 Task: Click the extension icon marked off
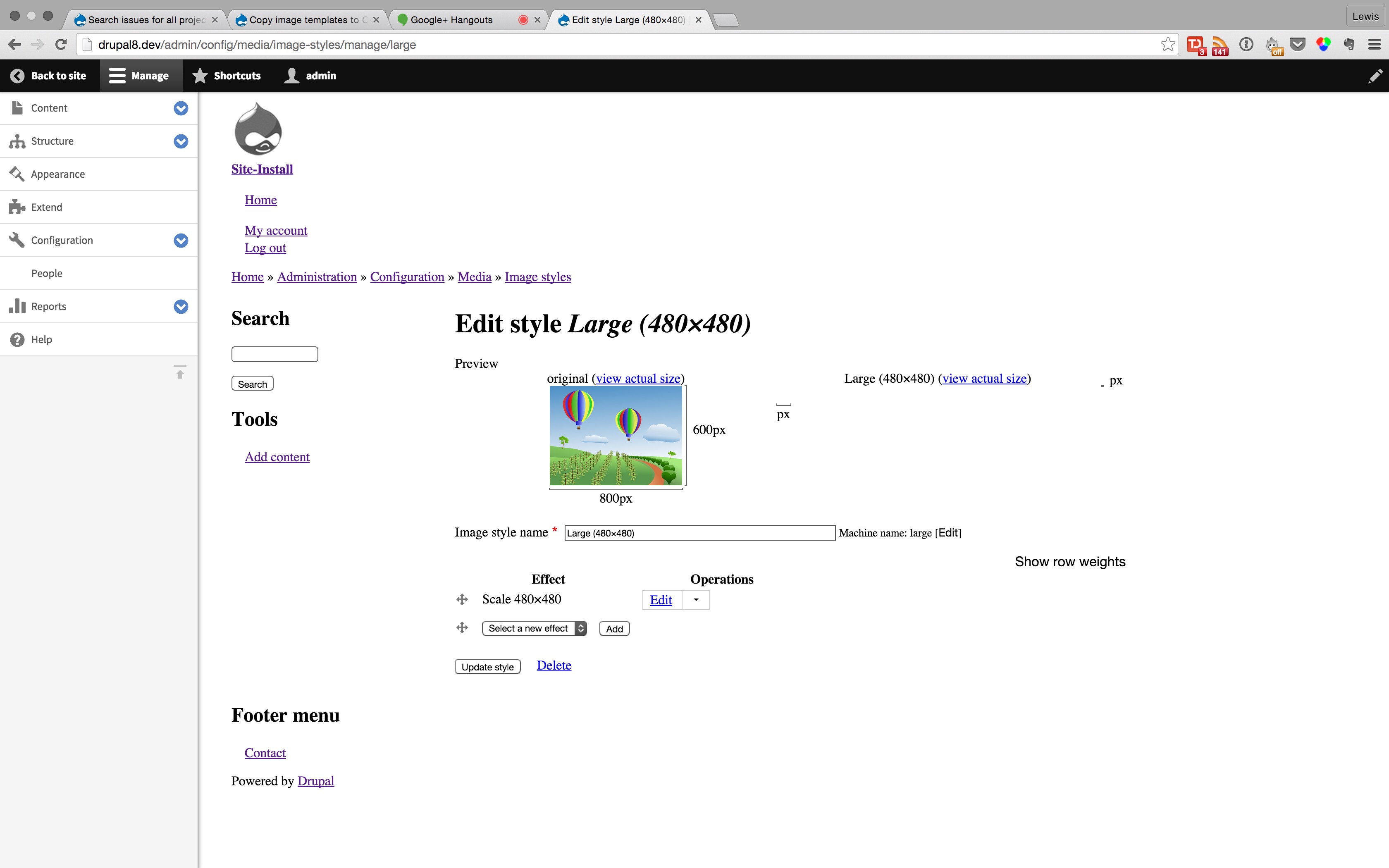(1274, 46)
